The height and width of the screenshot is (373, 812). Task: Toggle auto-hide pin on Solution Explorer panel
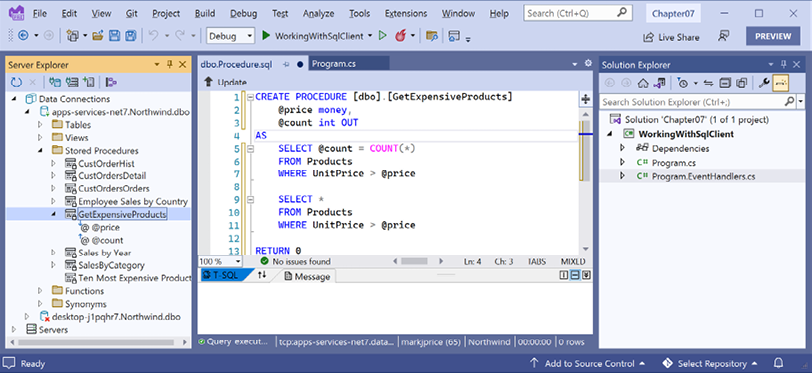click(784, 64)
